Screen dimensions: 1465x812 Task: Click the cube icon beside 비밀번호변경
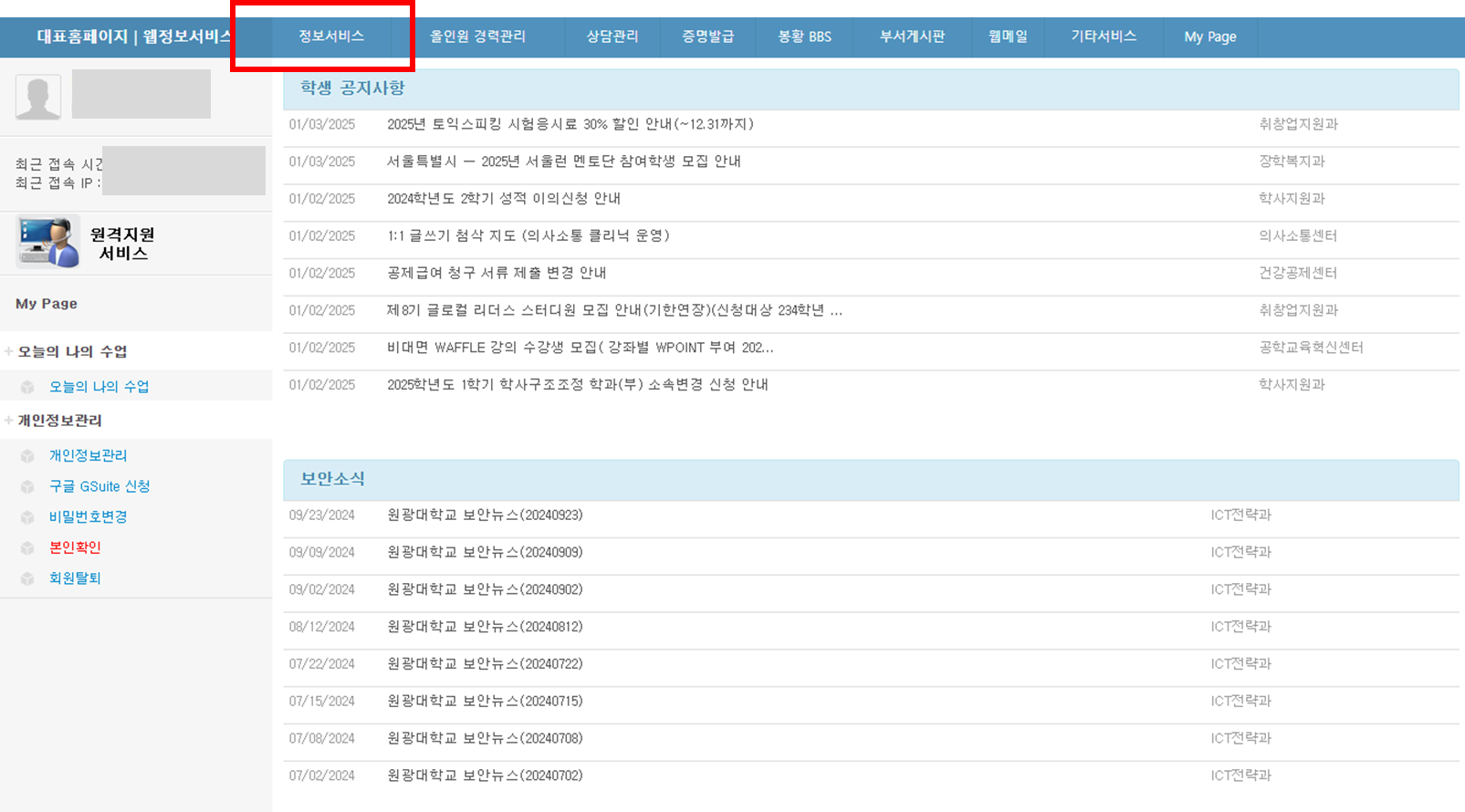(27, 517)
